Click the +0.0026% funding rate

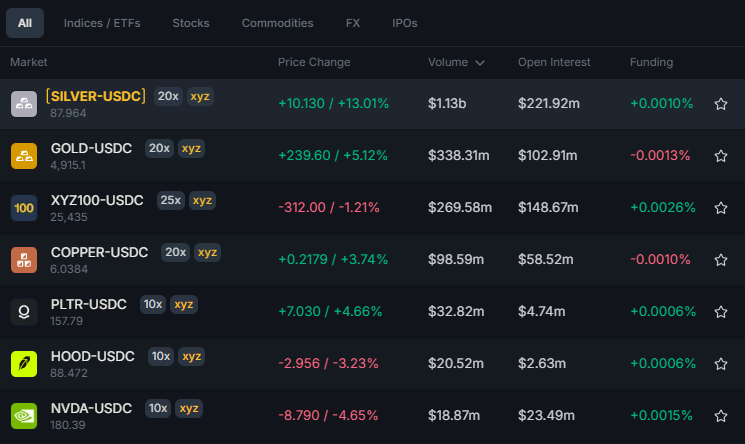tap(663, 208)
